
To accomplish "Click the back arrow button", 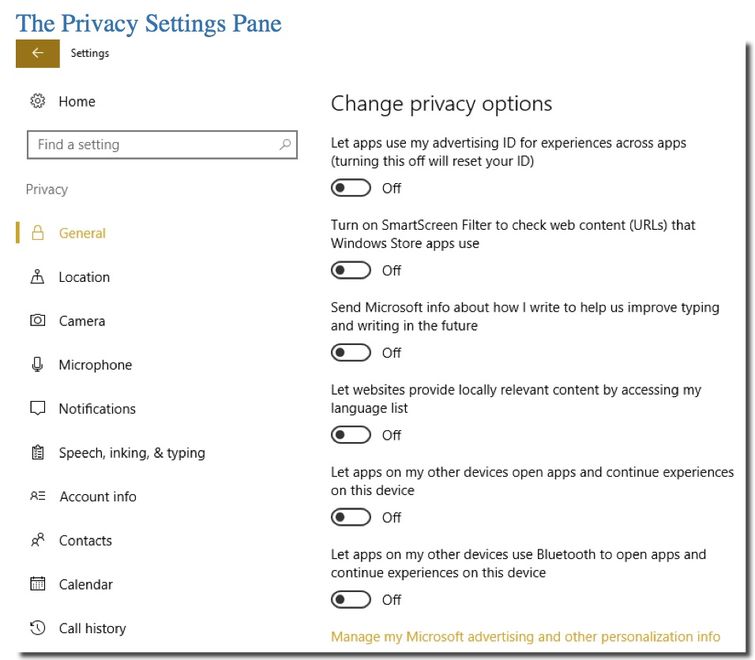I will pyautogui.click(x=38, y=53).
